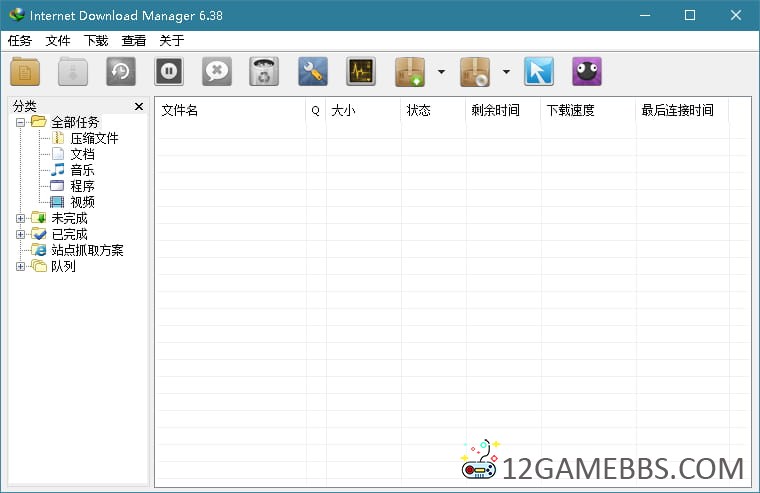Select the 视频 category
Viewport: 760px width, 493px height.
[x=82, y=202]
